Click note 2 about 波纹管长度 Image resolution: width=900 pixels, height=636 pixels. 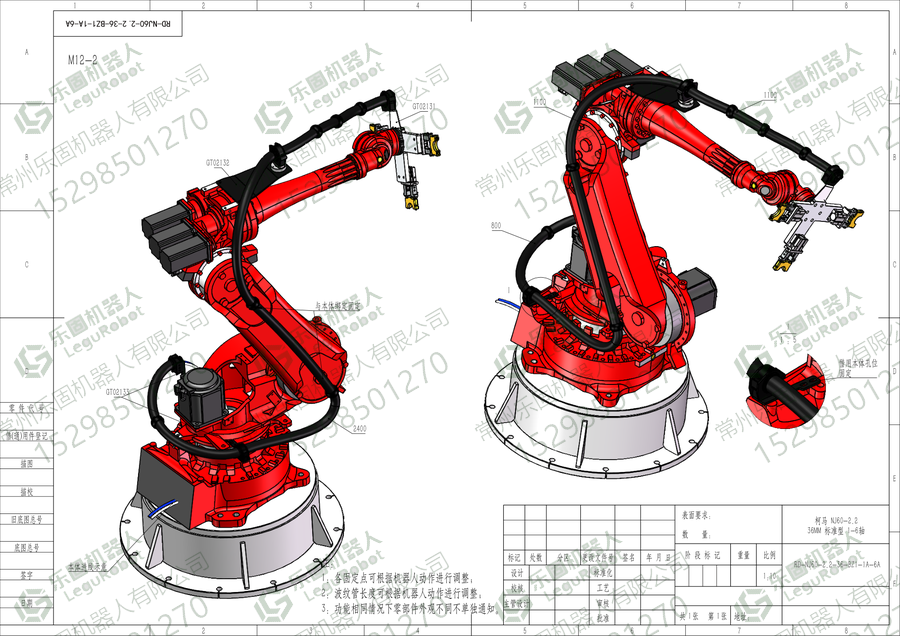pyautogui.click(x=403, y=594)
